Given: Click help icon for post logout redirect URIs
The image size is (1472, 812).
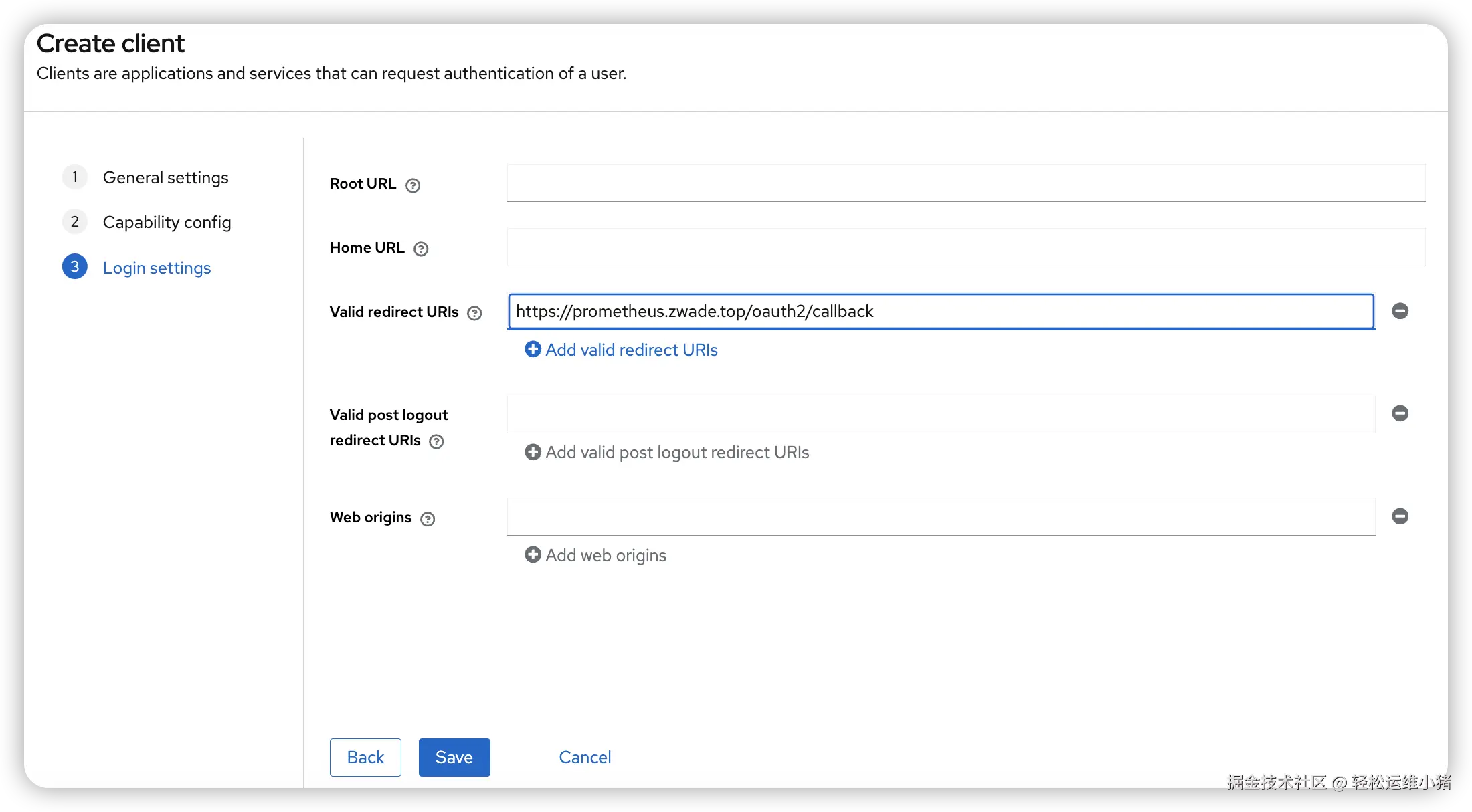Looking at the screenshot, I should click(436, 441).
